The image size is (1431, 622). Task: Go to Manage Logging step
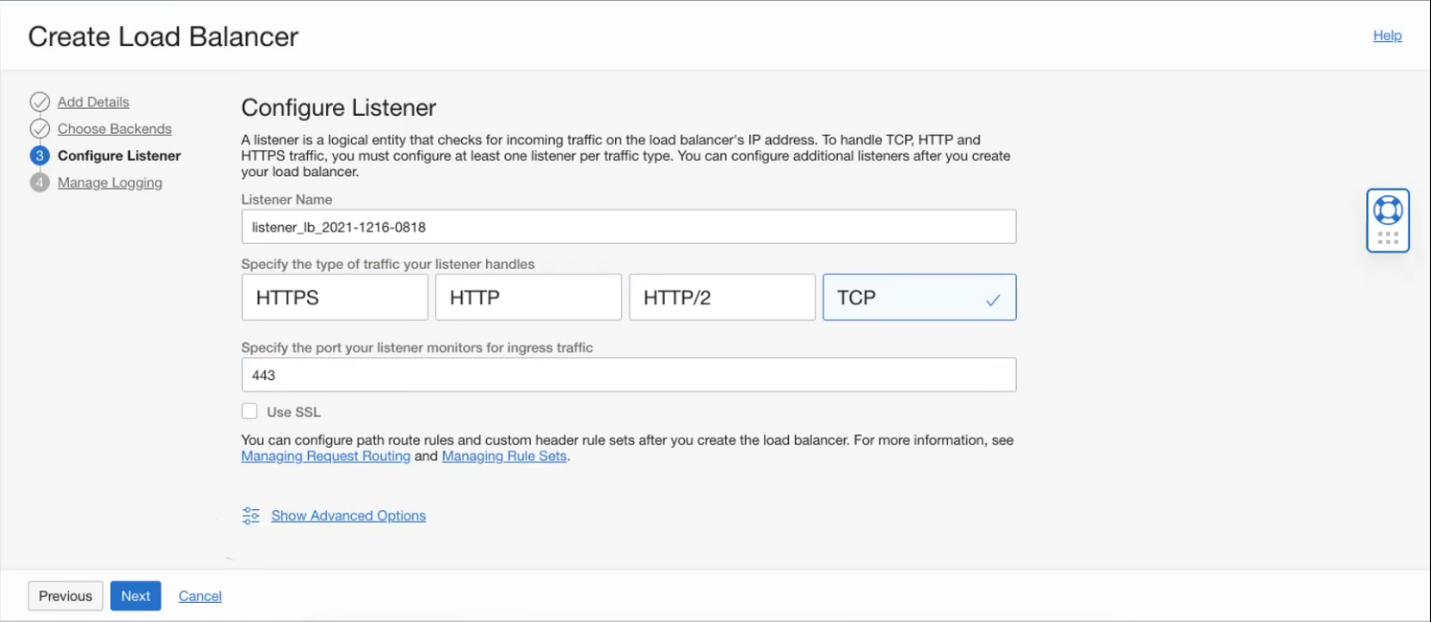click(110, 183)
